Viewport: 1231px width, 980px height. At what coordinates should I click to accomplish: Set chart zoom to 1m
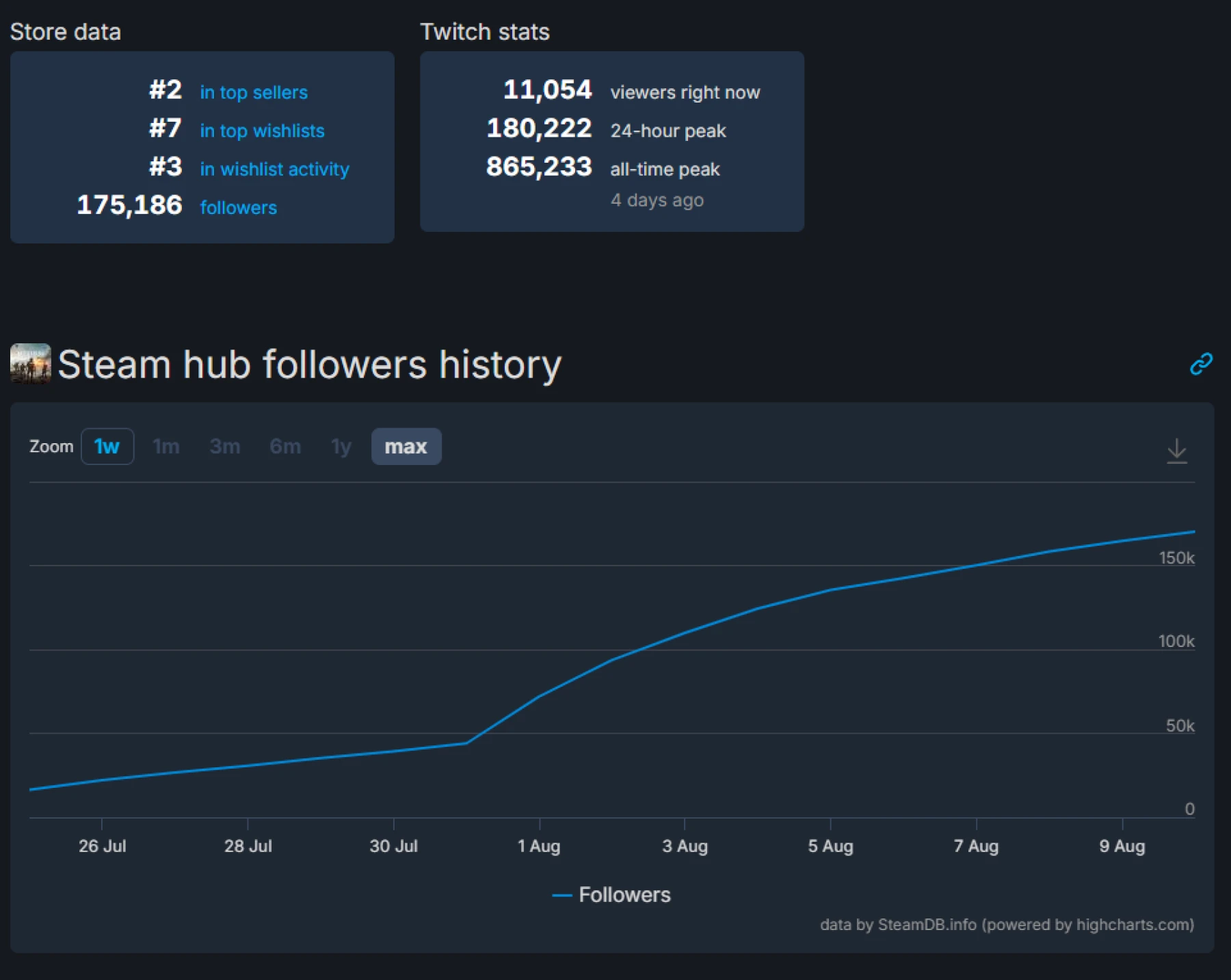(166, 447)
